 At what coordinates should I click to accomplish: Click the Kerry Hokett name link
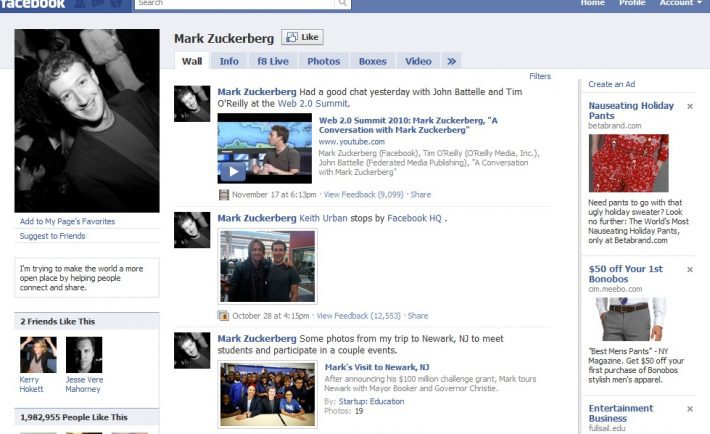coord(31,385)
